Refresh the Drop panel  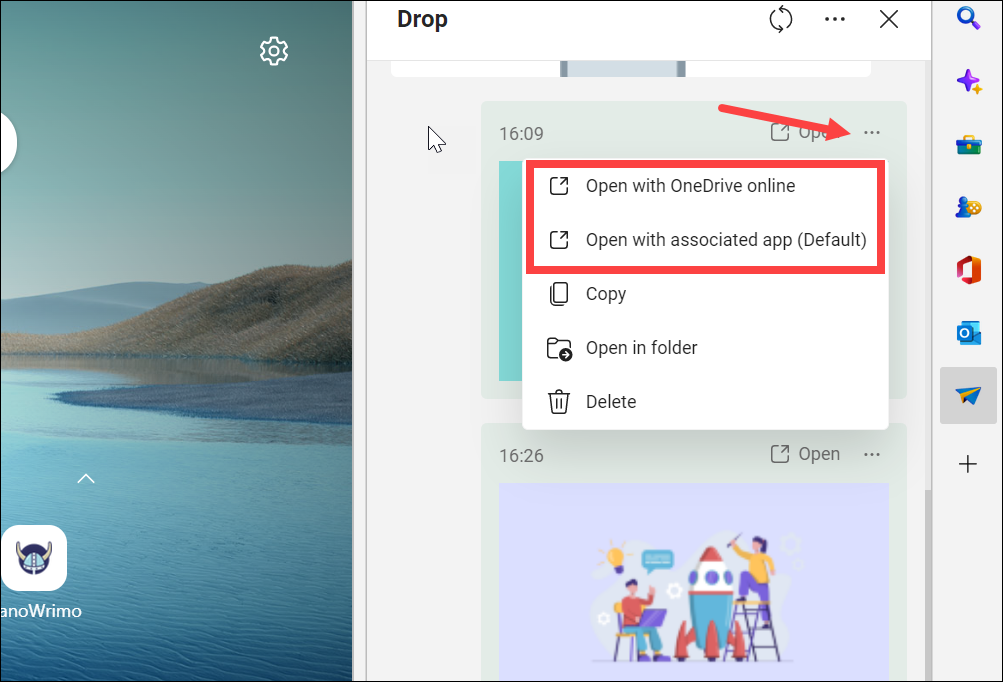click(780, 19)
